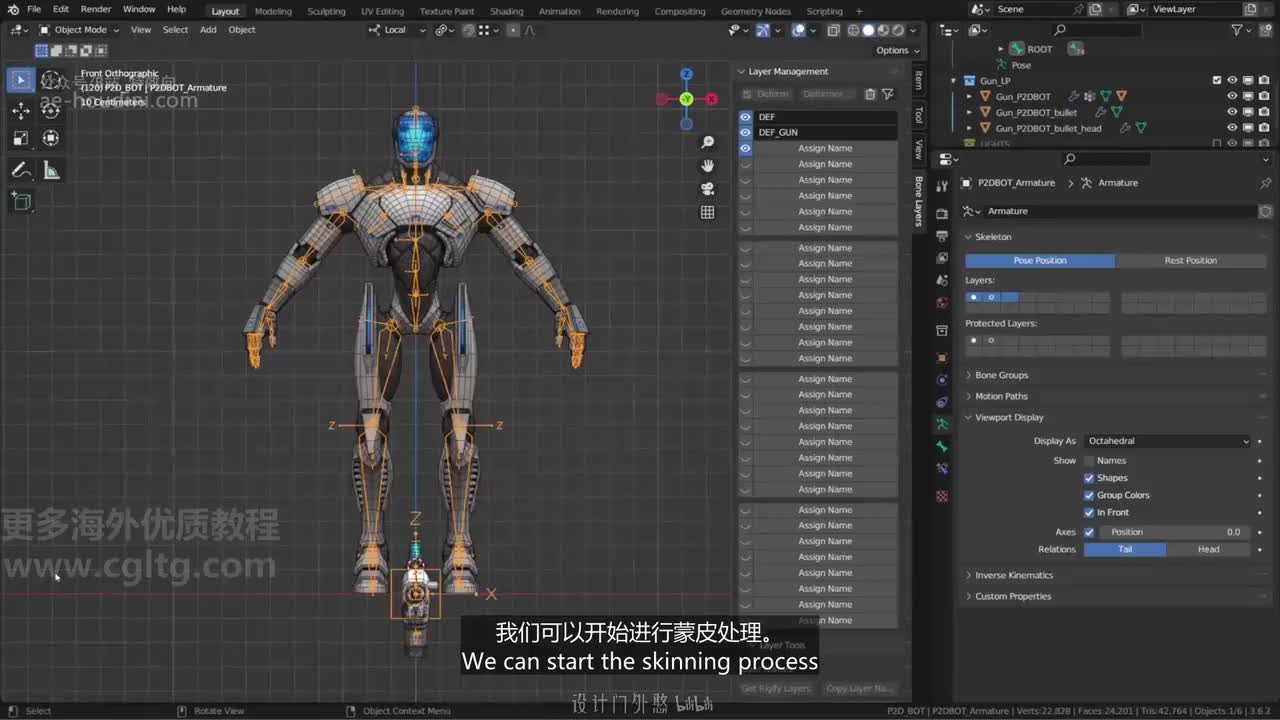This screenshot has width=1280, height=720.
Task: Enable the Names checkbox
Action: (x=1089, y=461)
